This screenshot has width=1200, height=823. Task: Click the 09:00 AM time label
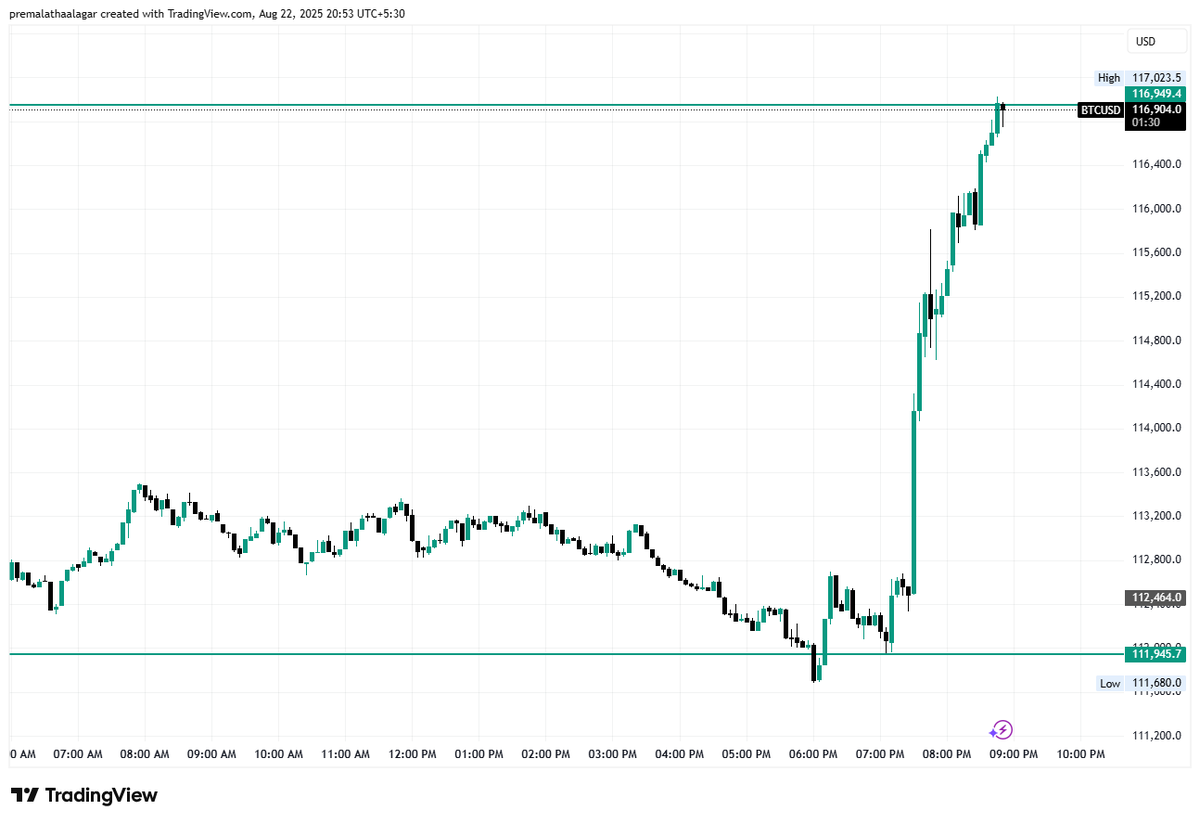point(211,753)
